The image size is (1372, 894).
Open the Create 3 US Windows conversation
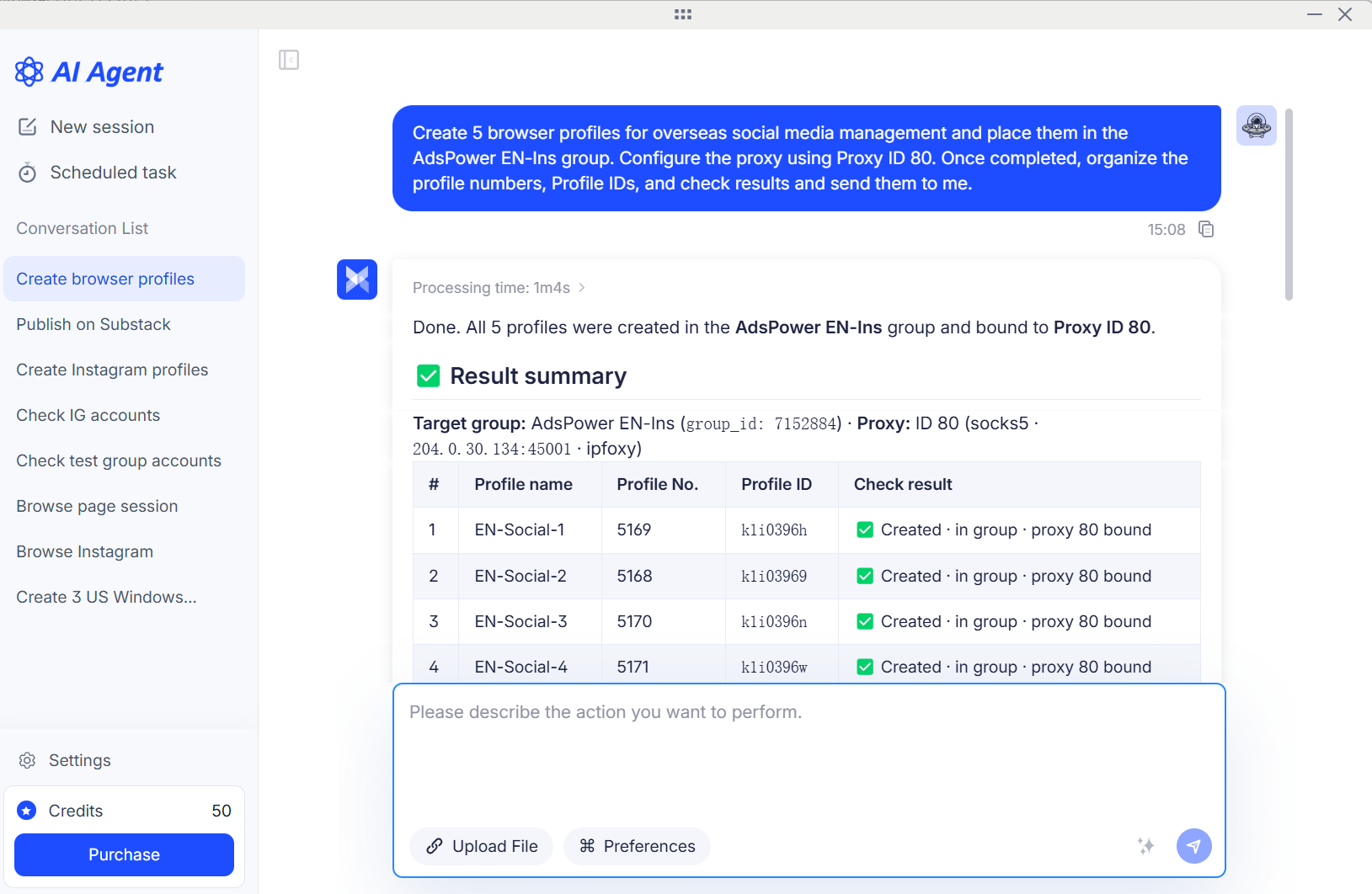tap(125, 597)
